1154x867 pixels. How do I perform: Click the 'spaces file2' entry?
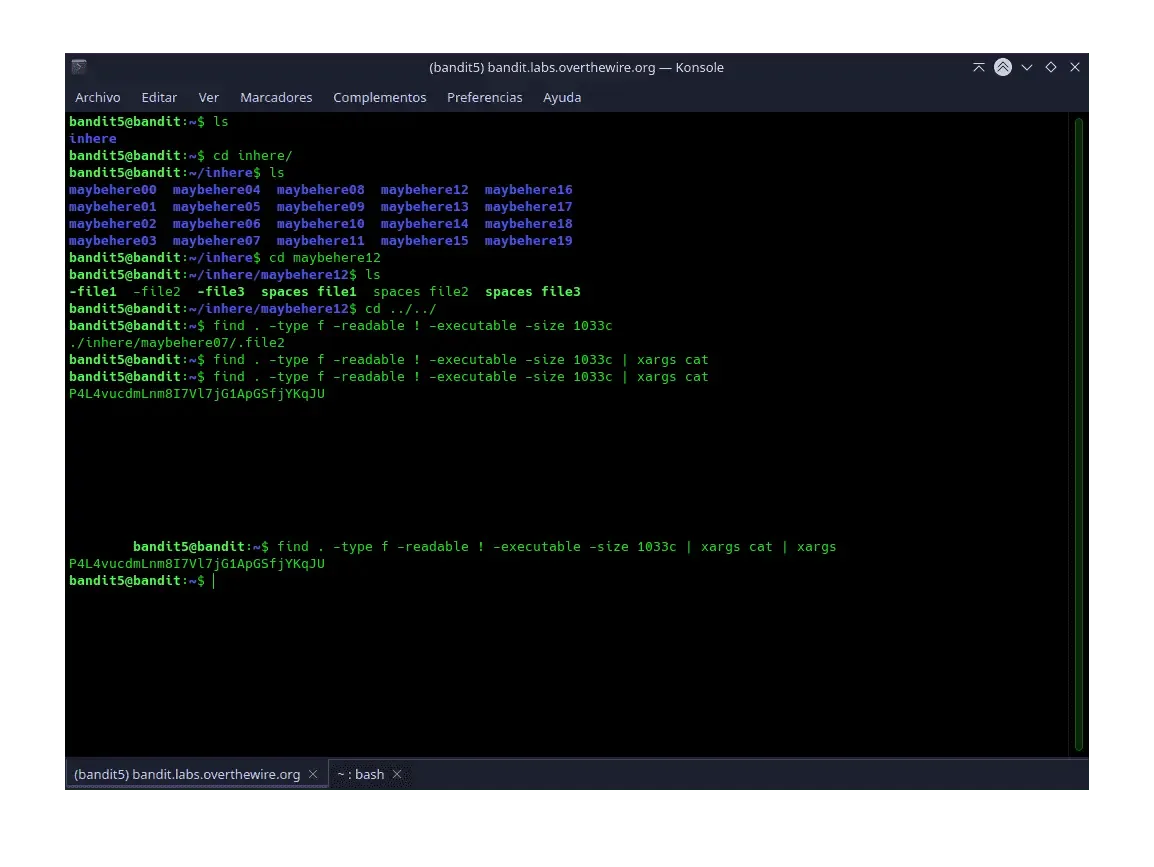click(x=421, y=291)
